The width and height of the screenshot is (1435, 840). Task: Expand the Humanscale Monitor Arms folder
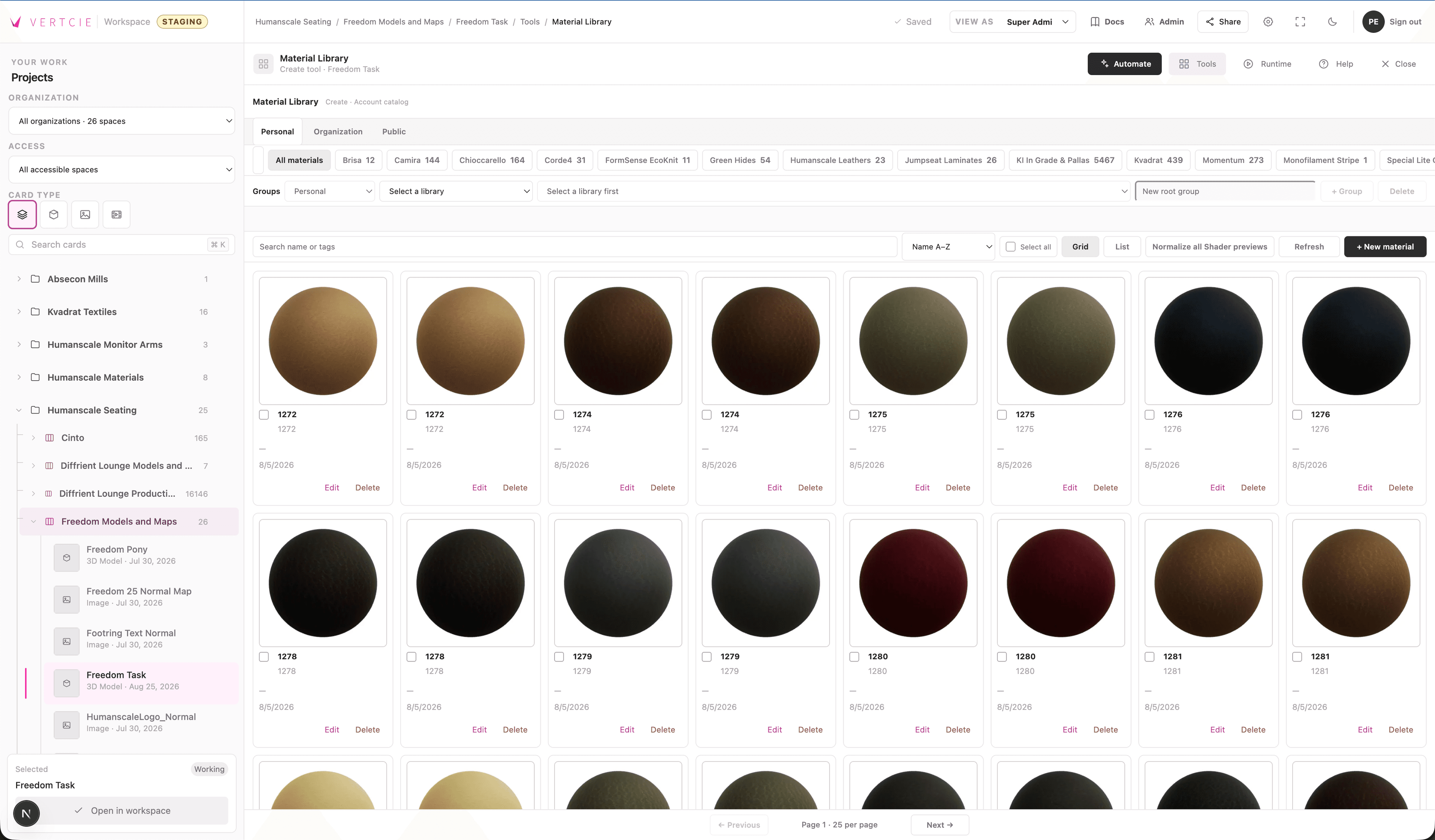[19, 345]
